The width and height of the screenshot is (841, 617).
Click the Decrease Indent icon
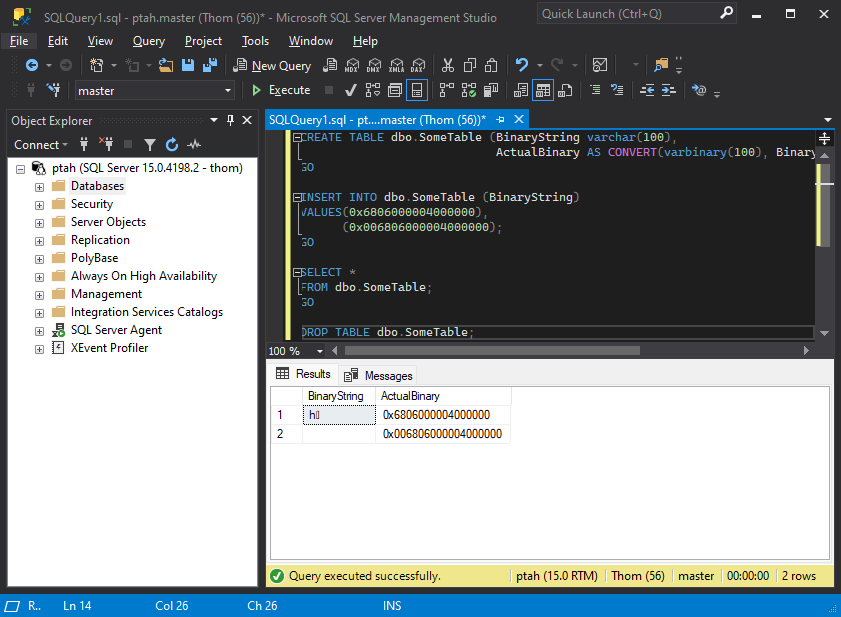pos(647,90)
